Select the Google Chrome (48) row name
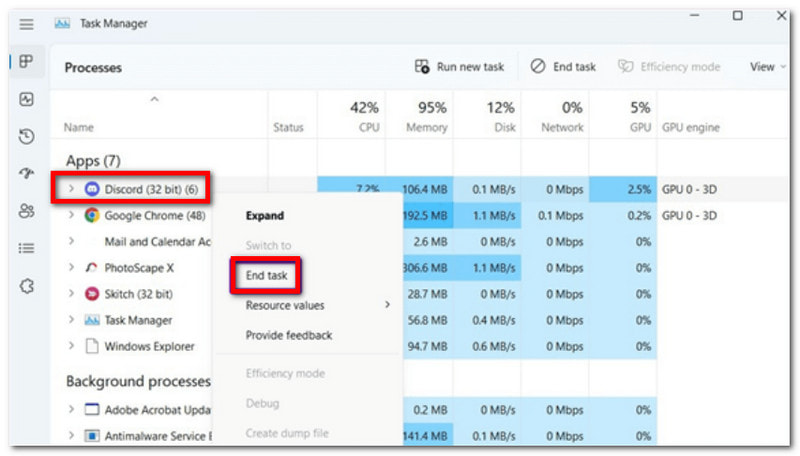The height and width of the screenshot is (456, 800). 155,216
